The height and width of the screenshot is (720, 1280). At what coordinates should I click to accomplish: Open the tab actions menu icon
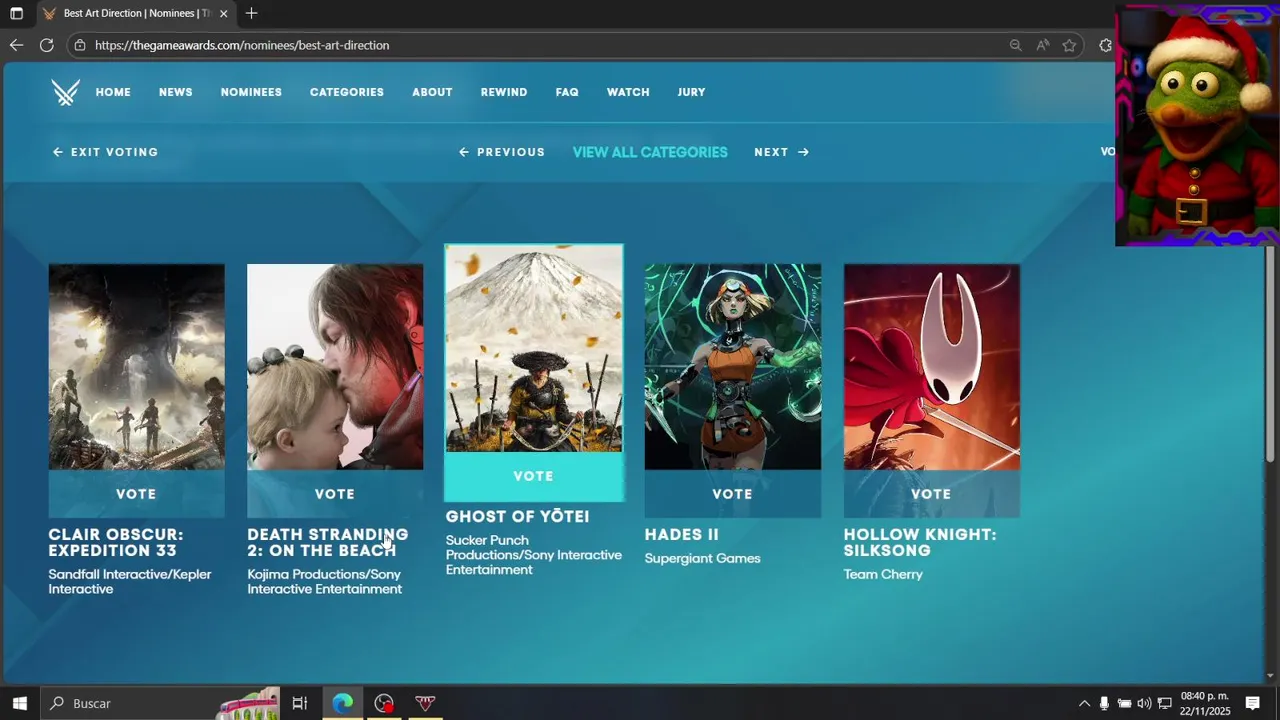16,14
